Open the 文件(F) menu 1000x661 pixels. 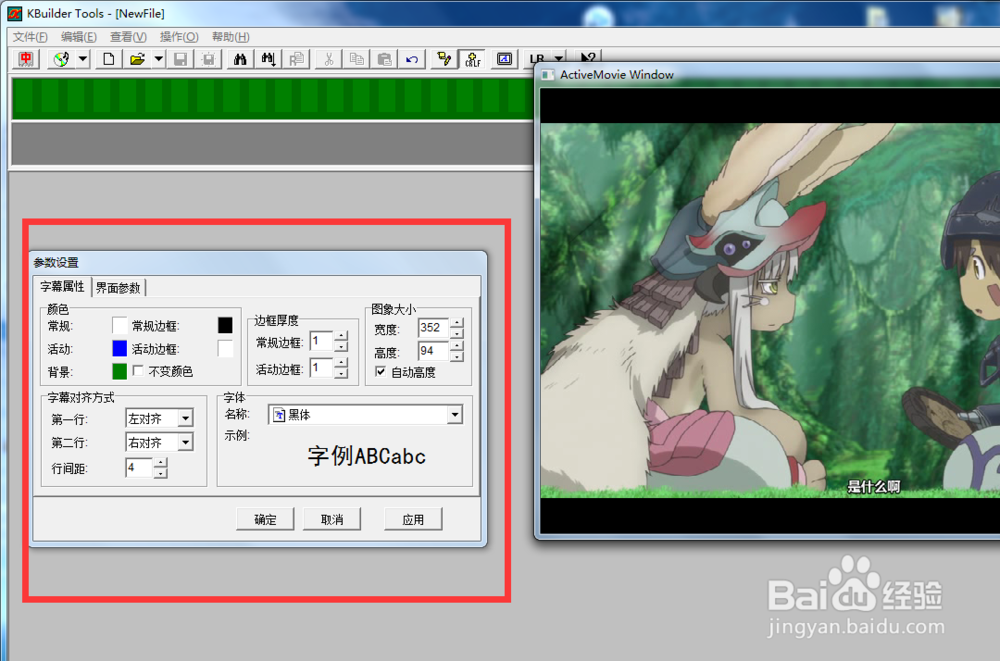click(30, 37)
